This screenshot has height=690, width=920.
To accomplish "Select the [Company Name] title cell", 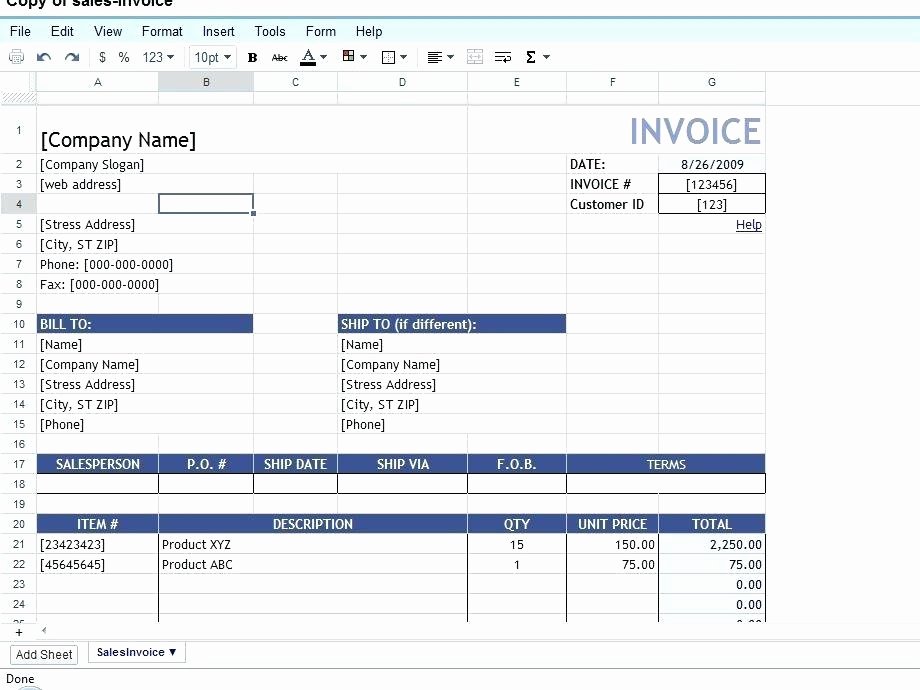I will [118, 140].
